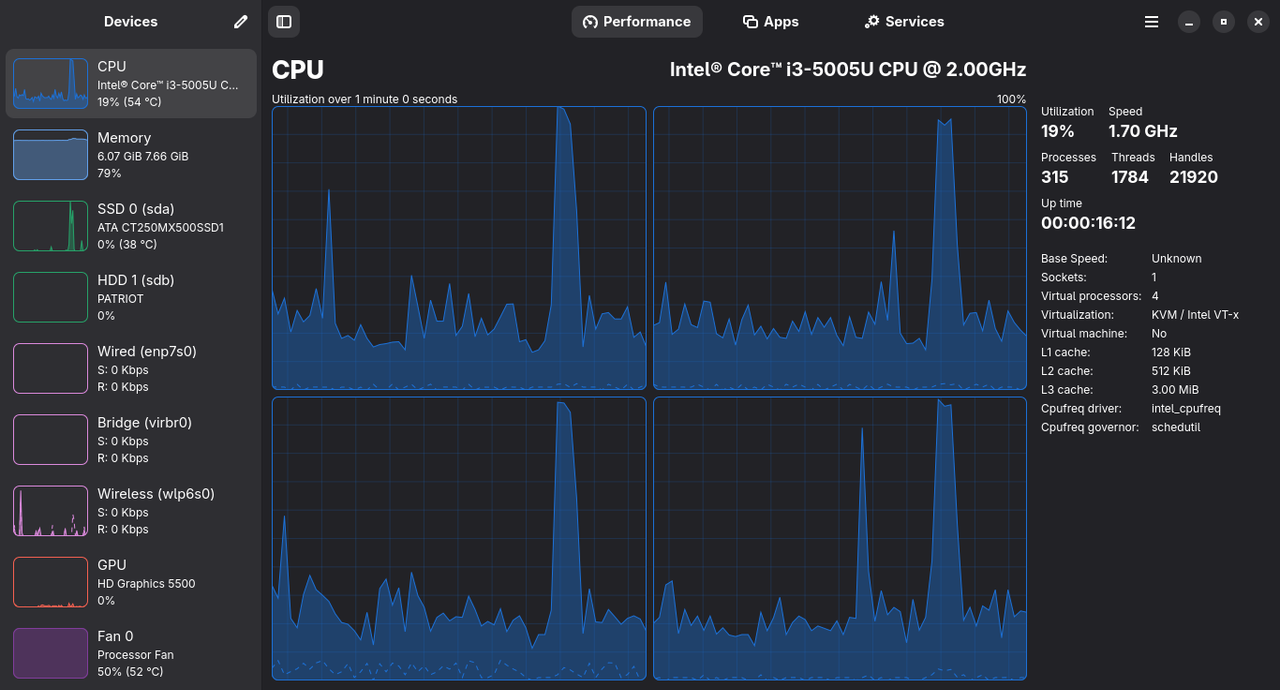Image resolution: width=1280 pixels, height=690 pixels.
Task: Minimize the window
Action: pyautogui.click(x=1188, y=21)
